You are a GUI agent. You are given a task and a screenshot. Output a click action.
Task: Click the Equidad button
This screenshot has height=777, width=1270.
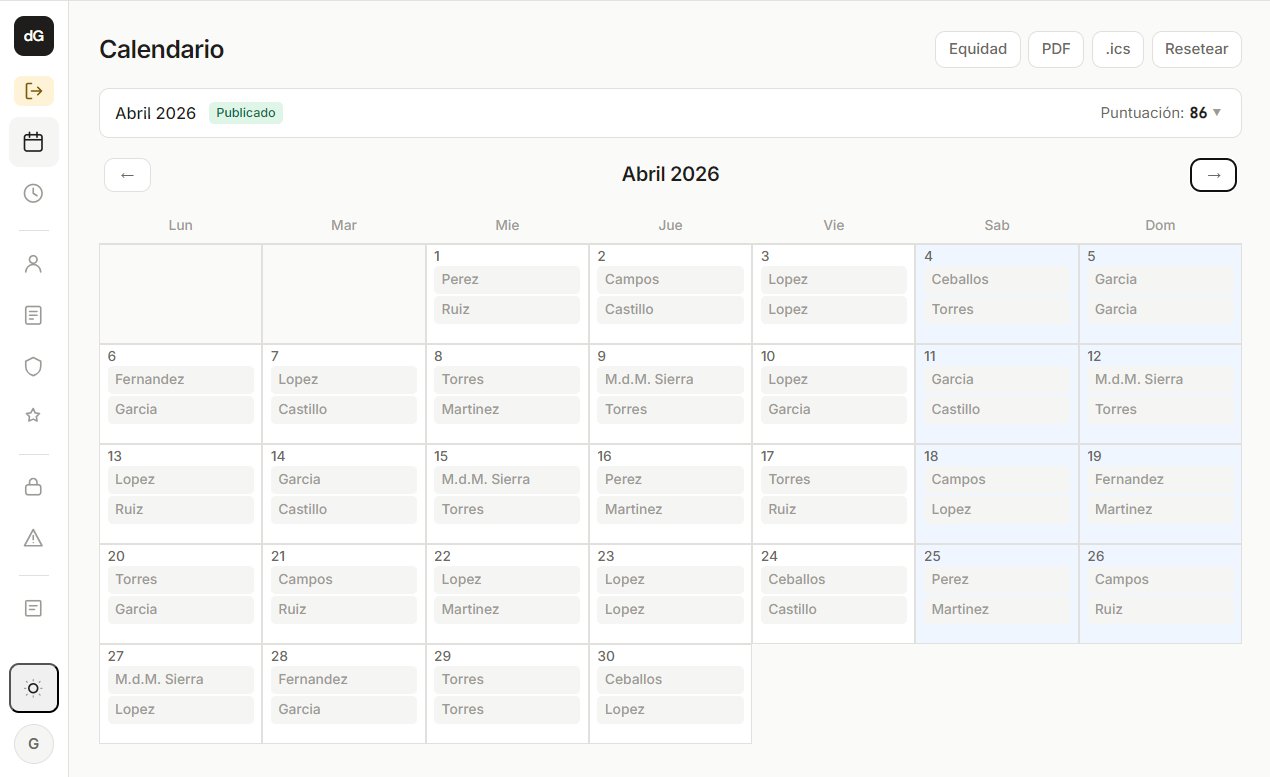coord(977,49)
